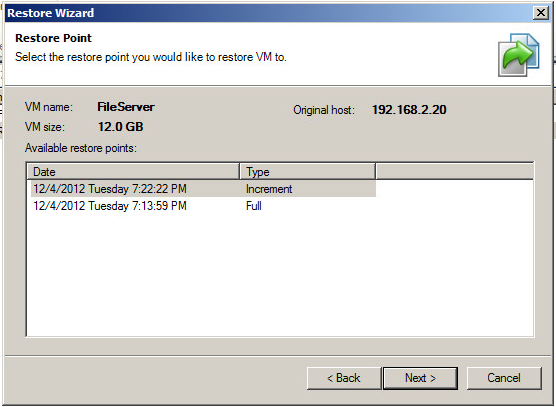Click the Available restore points label
556x407 pixels.
coord(81,148)
